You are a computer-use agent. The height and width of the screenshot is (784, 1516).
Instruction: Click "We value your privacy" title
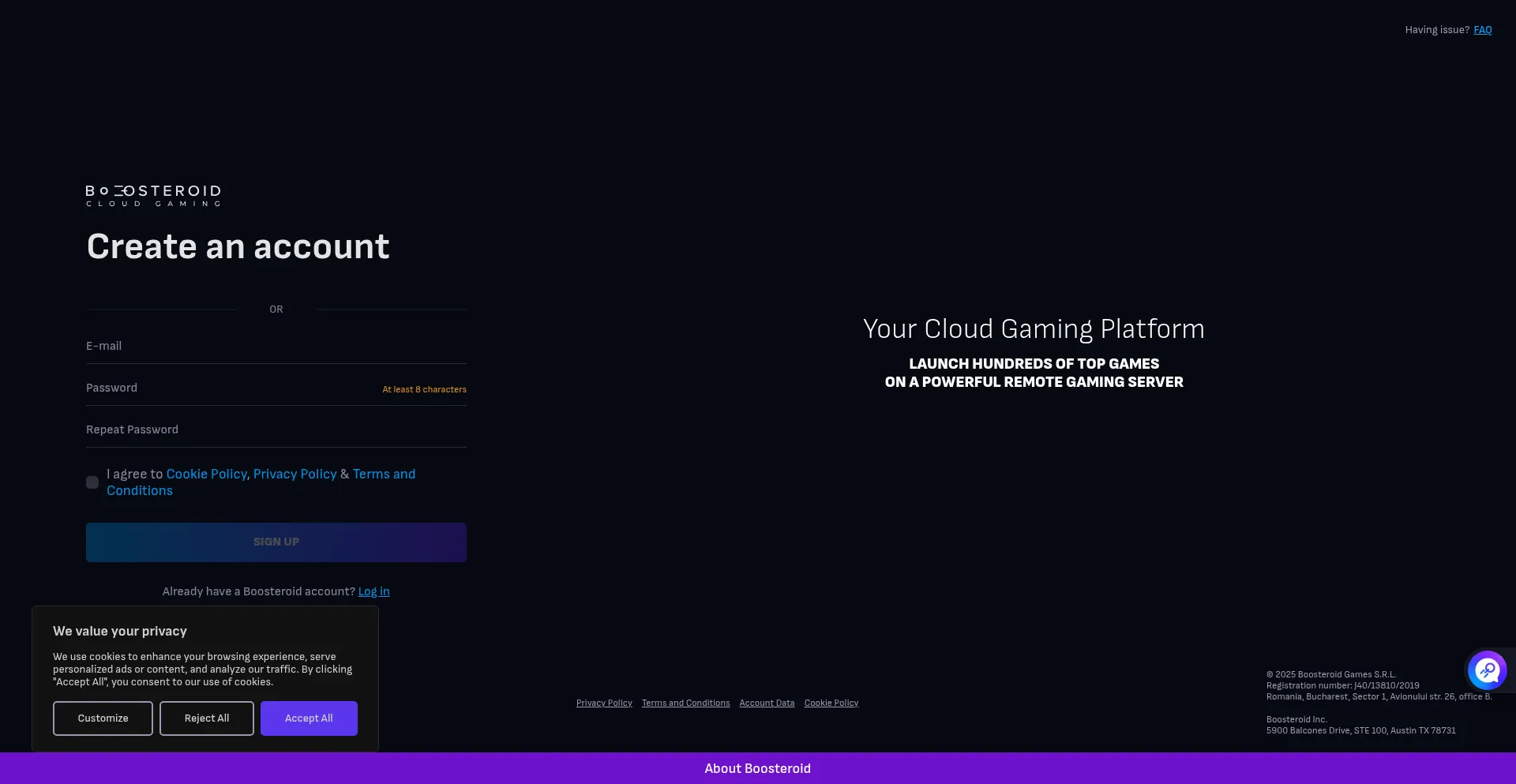point(120,631)
